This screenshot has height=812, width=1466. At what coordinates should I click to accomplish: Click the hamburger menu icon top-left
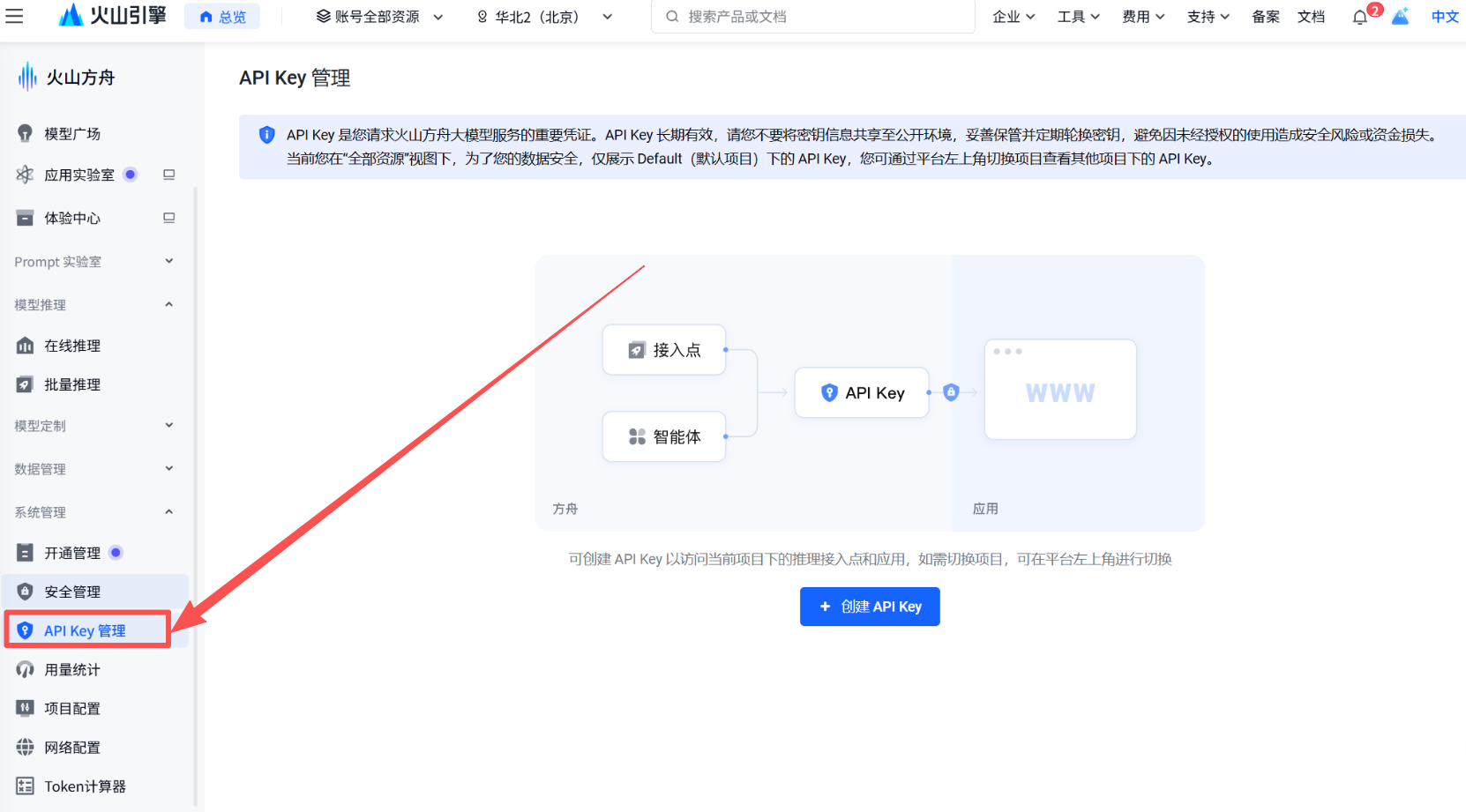(x=15, y=16)
